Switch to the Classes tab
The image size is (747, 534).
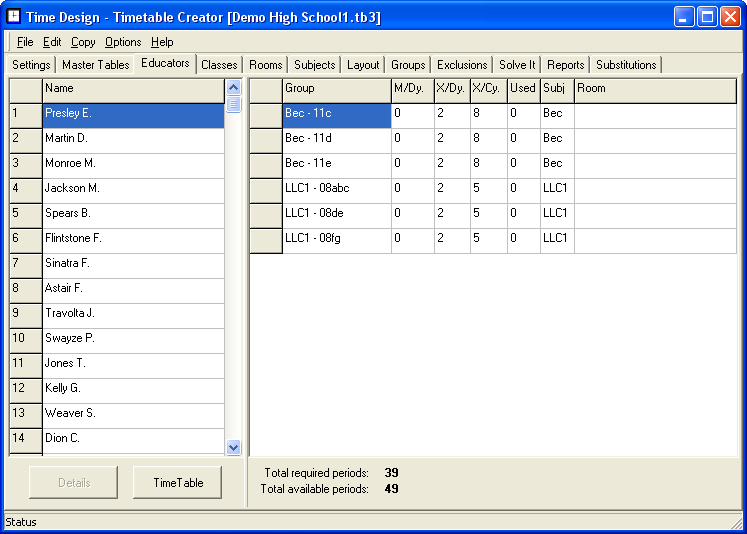[x=219, y=65]
